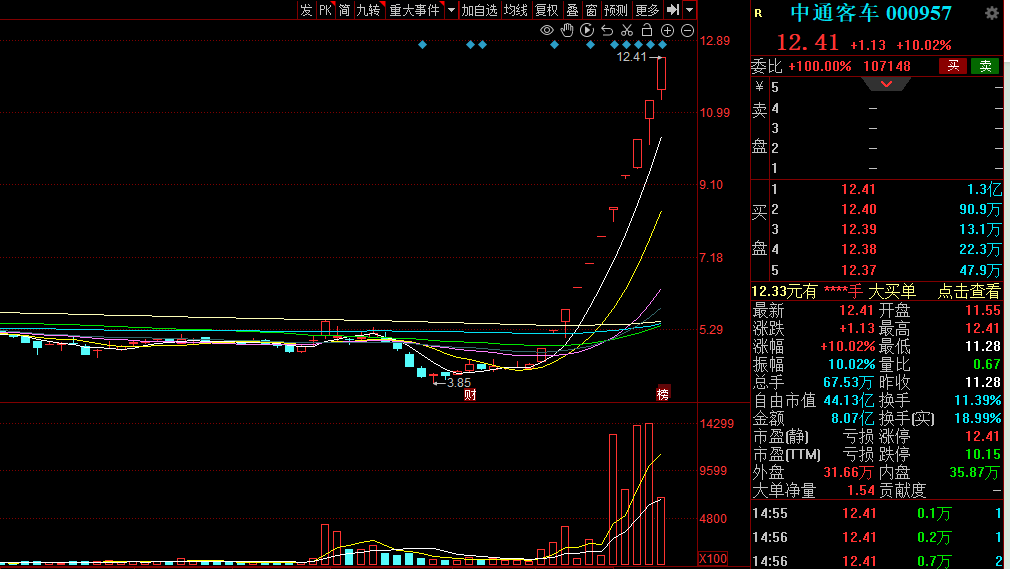The height and width of the screenshot is (569, 1010).
Task: Click 加自选 to add to watchlist
Action: point(480,10)
